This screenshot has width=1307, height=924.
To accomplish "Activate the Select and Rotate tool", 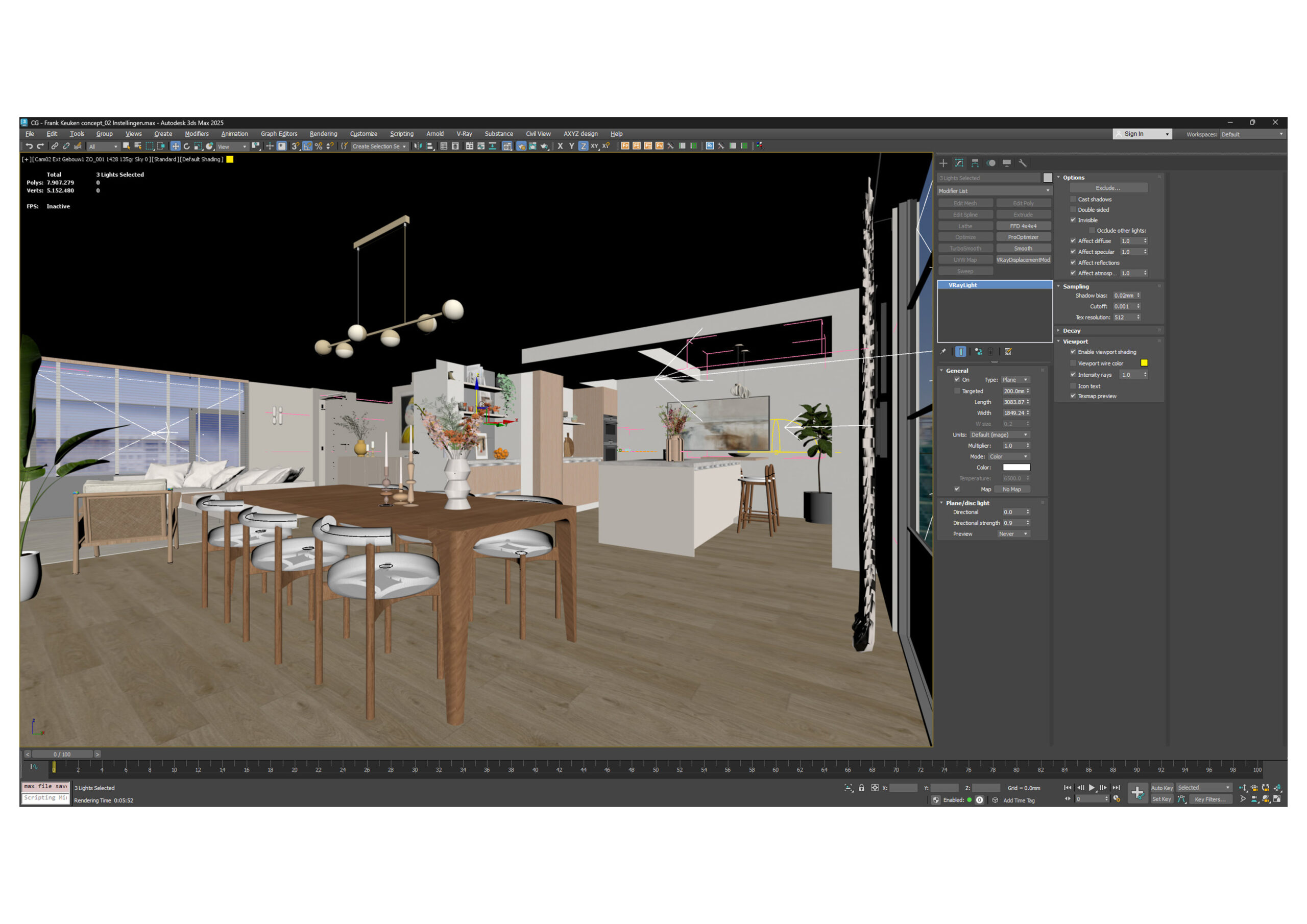I will (187, 147).
